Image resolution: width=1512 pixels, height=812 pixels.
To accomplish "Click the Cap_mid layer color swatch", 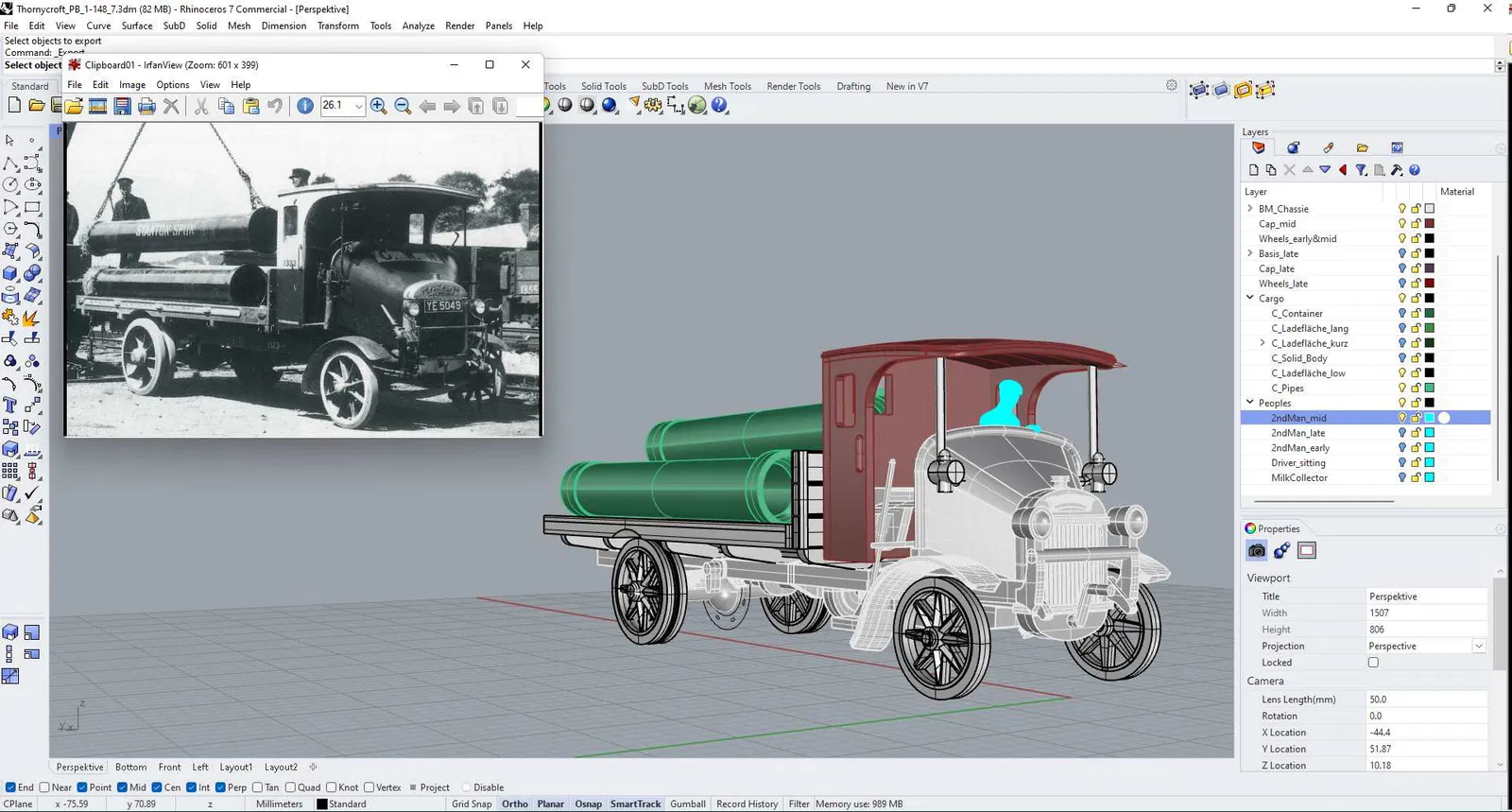I will [x=1430, y=224].
